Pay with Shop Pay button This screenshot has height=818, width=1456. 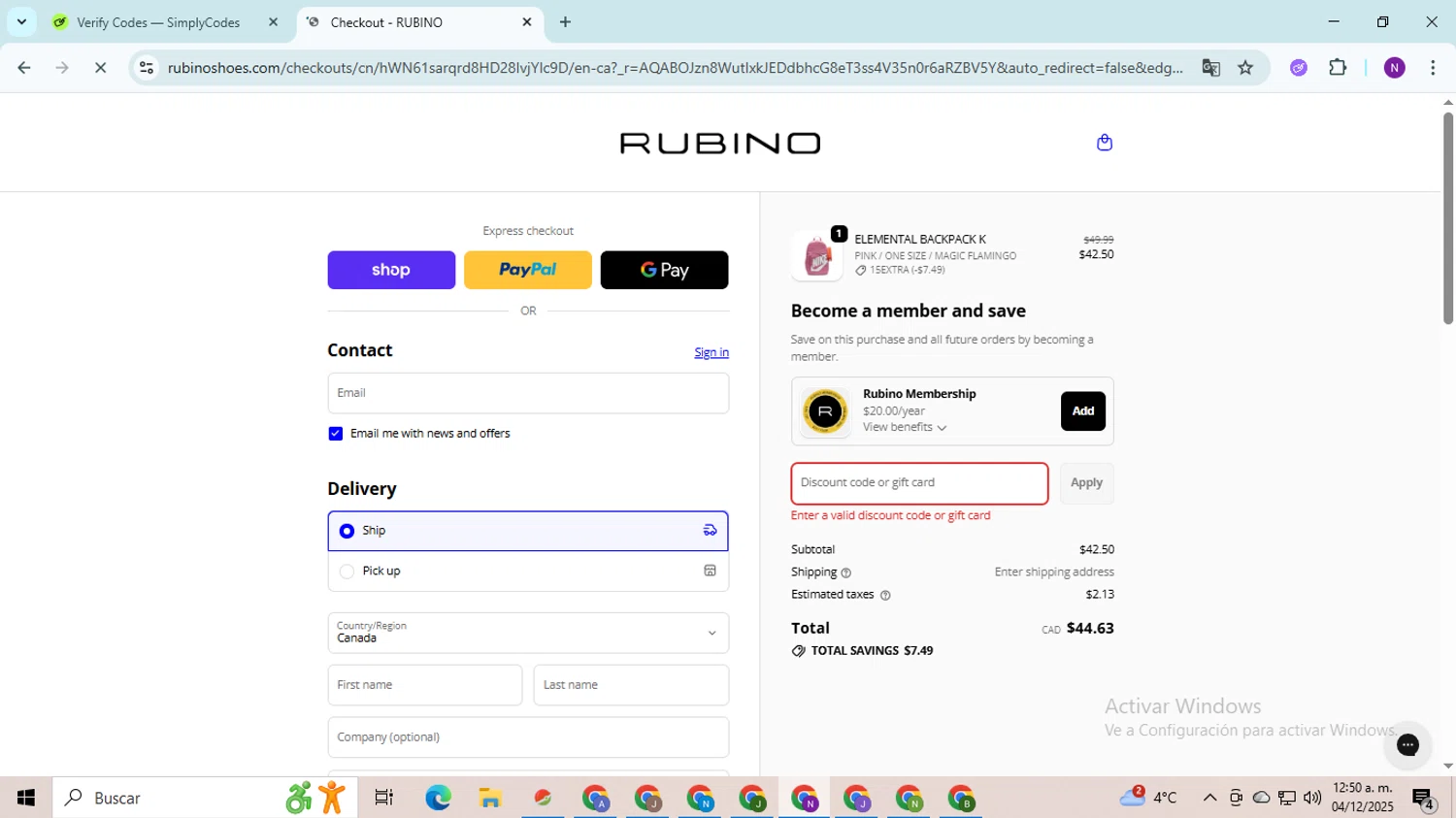(x=391, y=270)
